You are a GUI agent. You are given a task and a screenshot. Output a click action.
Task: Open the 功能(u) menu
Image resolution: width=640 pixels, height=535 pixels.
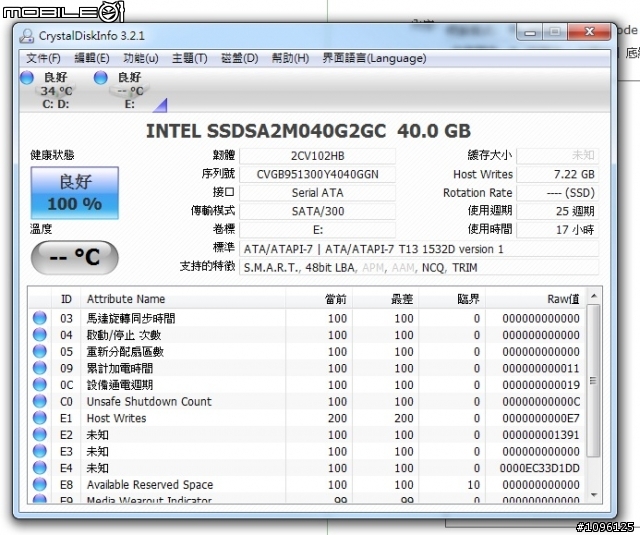coord(141,58)
